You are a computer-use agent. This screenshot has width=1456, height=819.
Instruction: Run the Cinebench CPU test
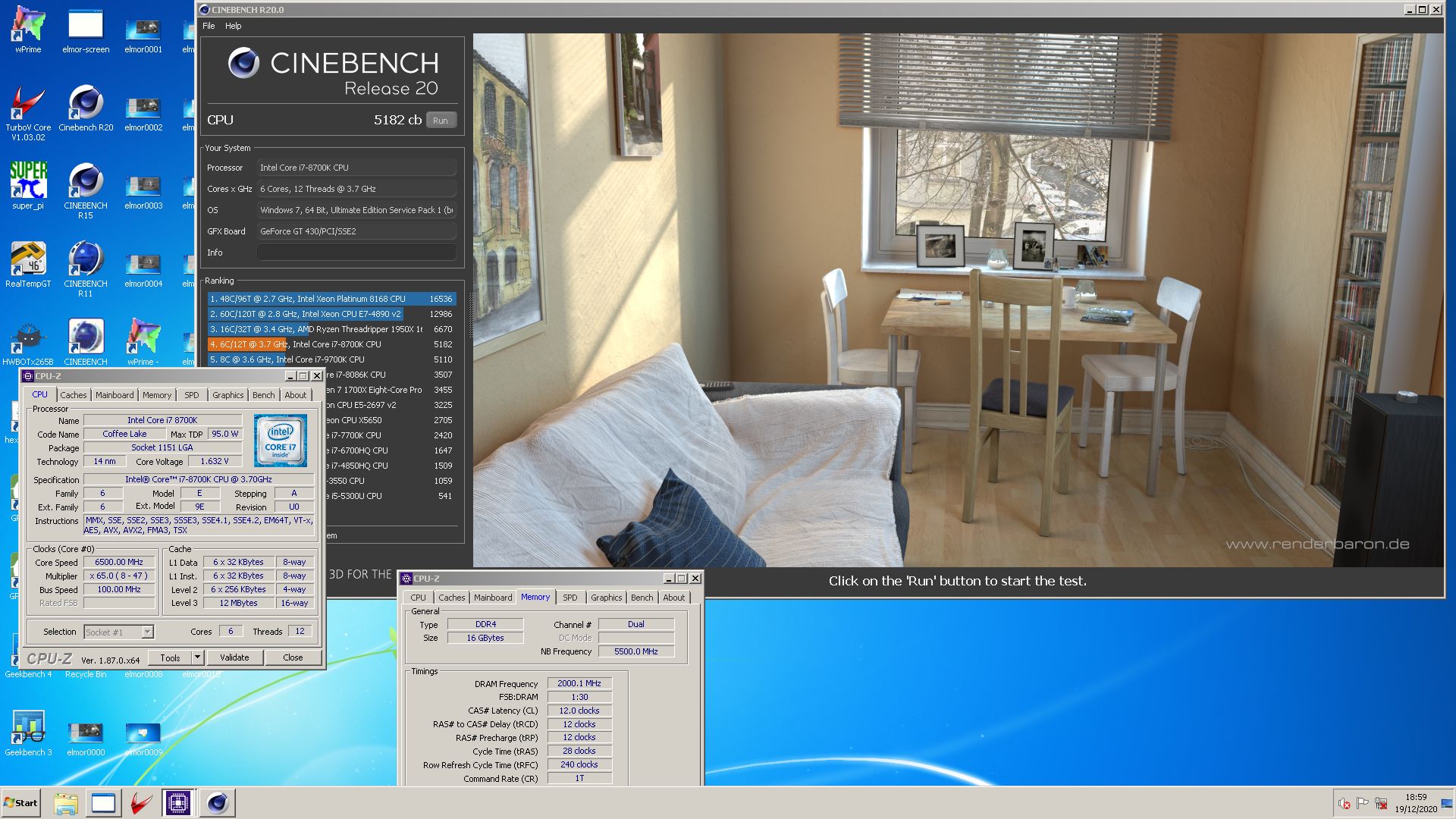click(x=441, y=121)
